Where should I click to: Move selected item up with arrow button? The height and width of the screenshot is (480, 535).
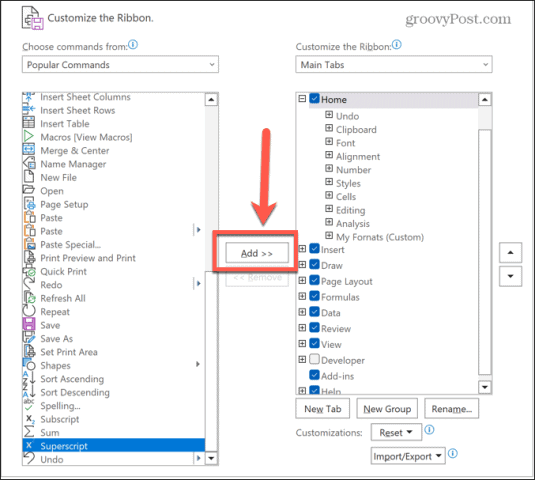510,252
